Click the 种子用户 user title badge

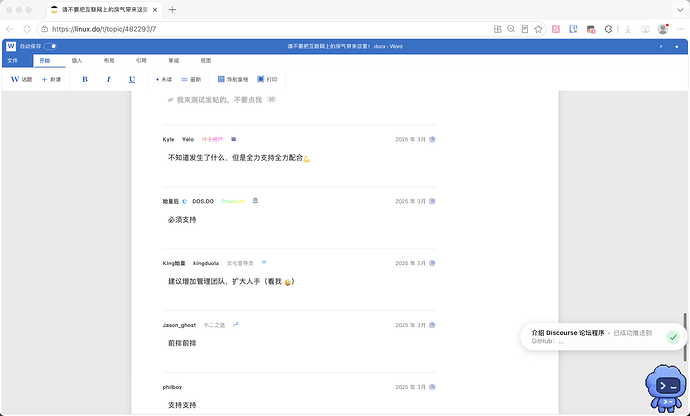(212, 139)
